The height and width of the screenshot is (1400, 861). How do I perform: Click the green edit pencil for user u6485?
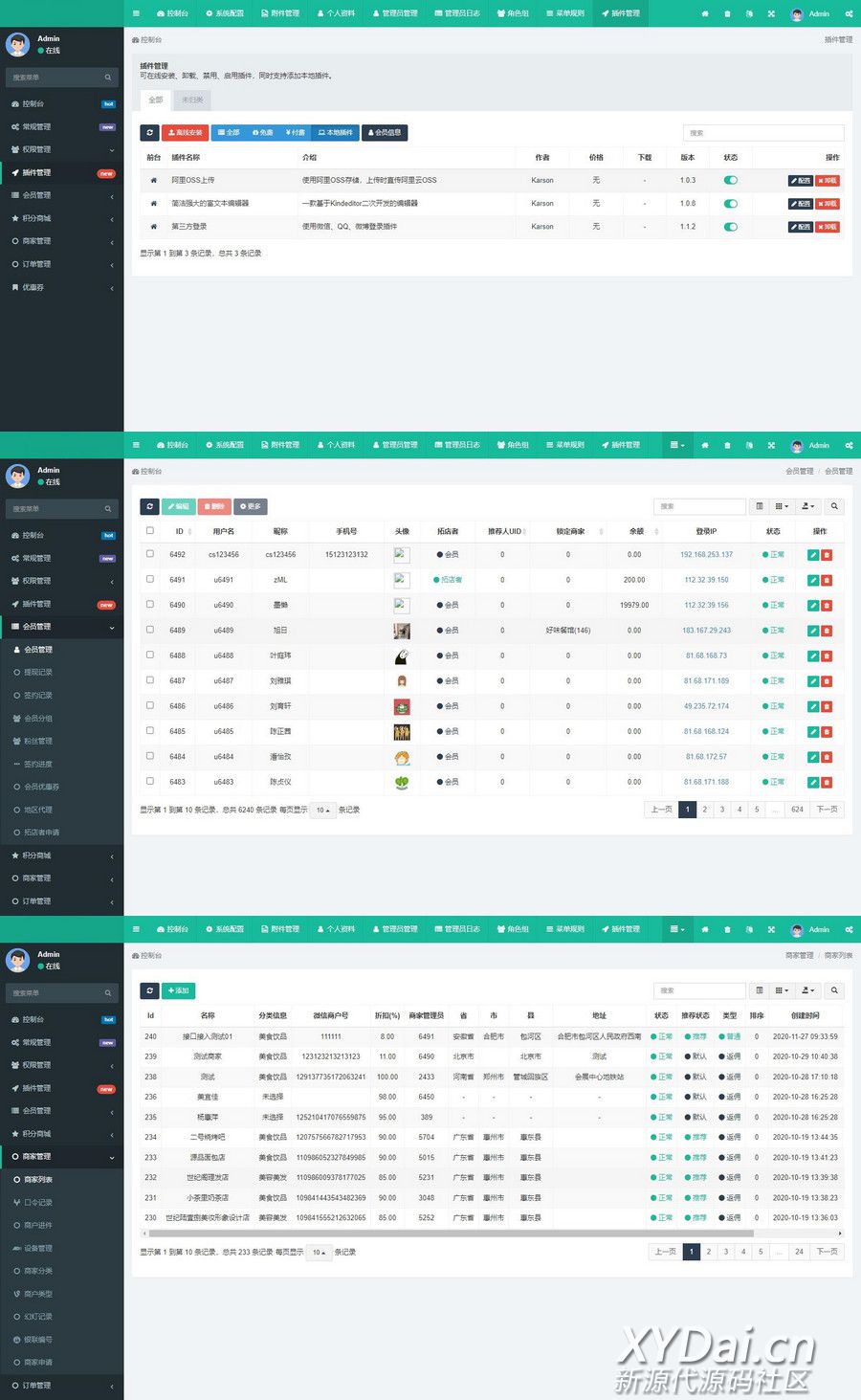click(813, 732)
